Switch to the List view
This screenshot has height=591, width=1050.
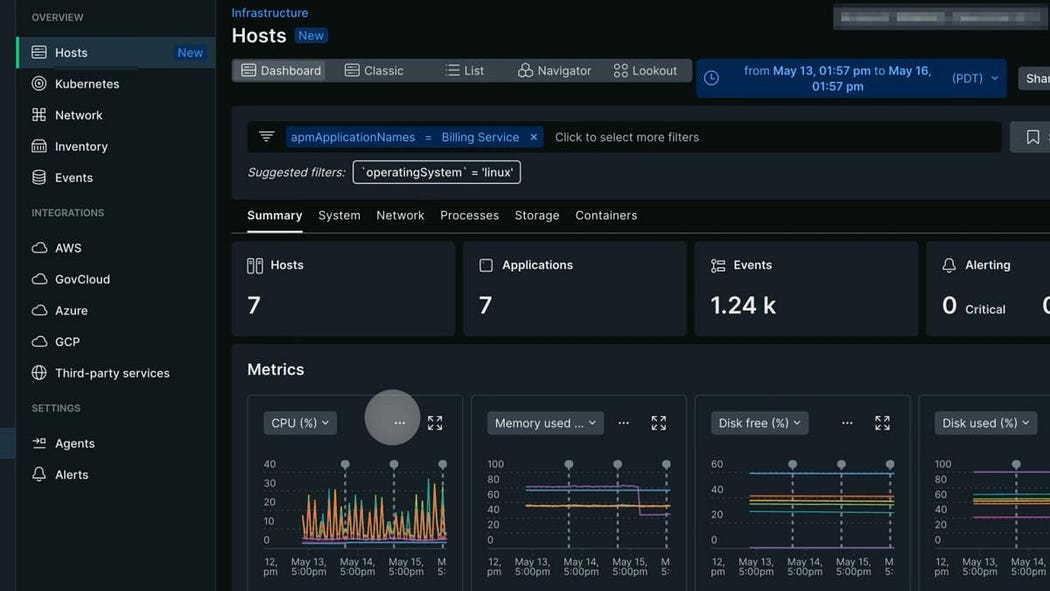(x=464, y=71)
